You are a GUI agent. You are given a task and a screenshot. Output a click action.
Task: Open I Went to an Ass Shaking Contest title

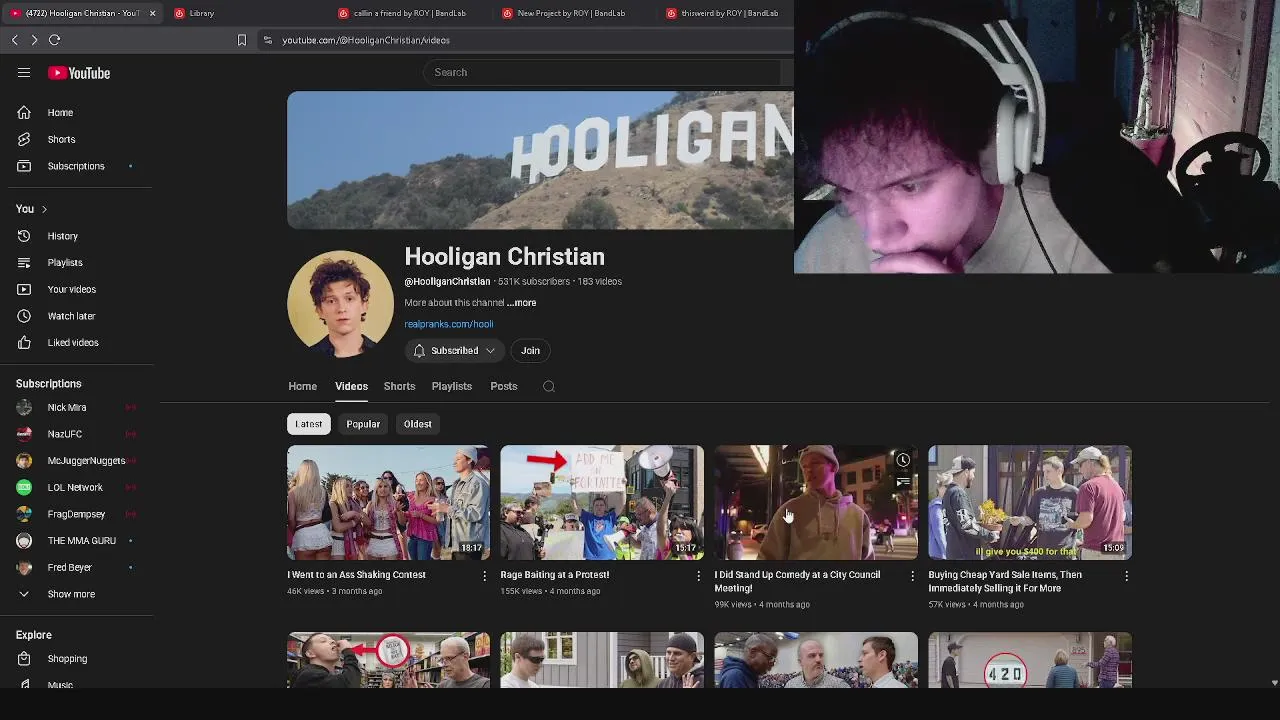(356, 575)
